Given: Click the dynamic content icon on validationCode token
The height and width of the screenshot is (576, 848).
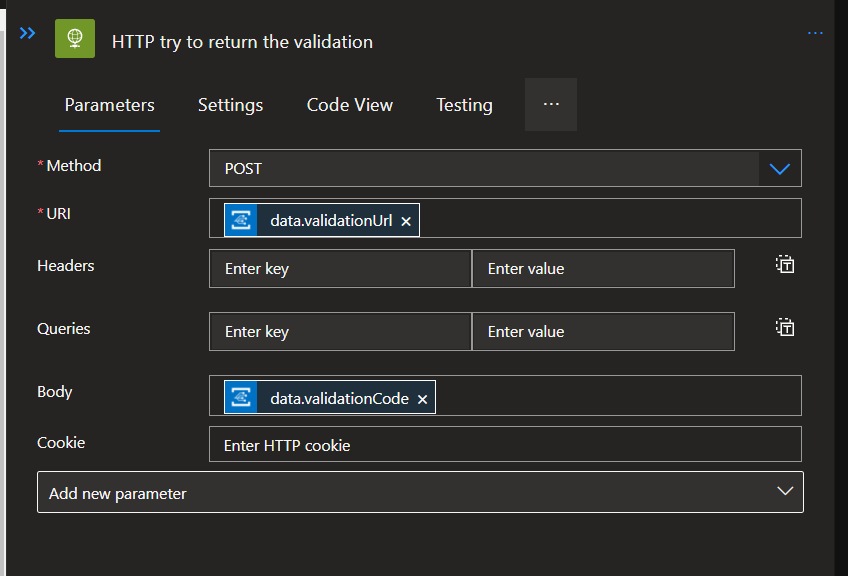Looking at the screenshot, I should 240,398.
